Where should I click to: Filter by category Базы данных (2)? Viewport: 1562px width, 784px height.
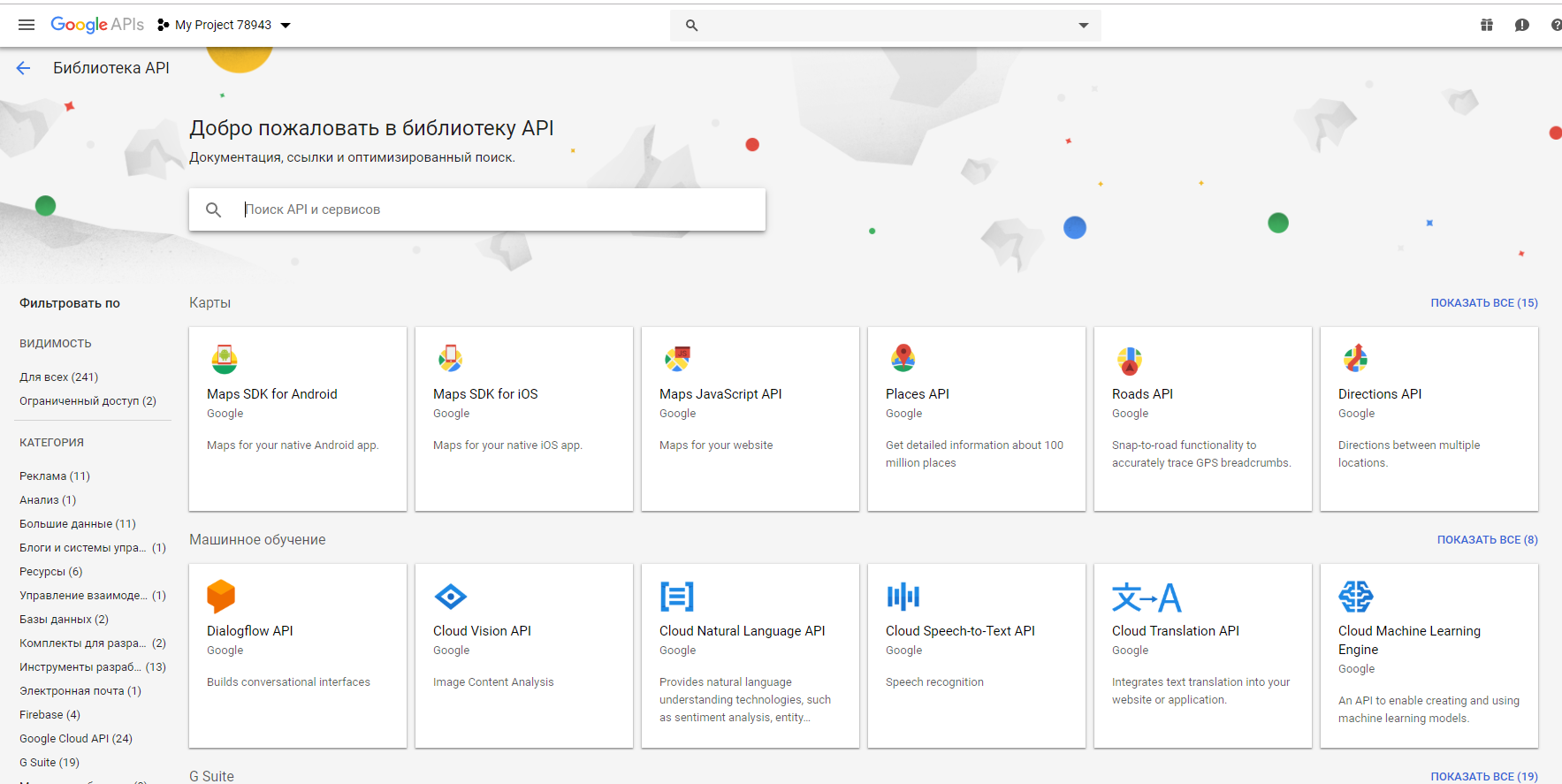coord(64,620)
